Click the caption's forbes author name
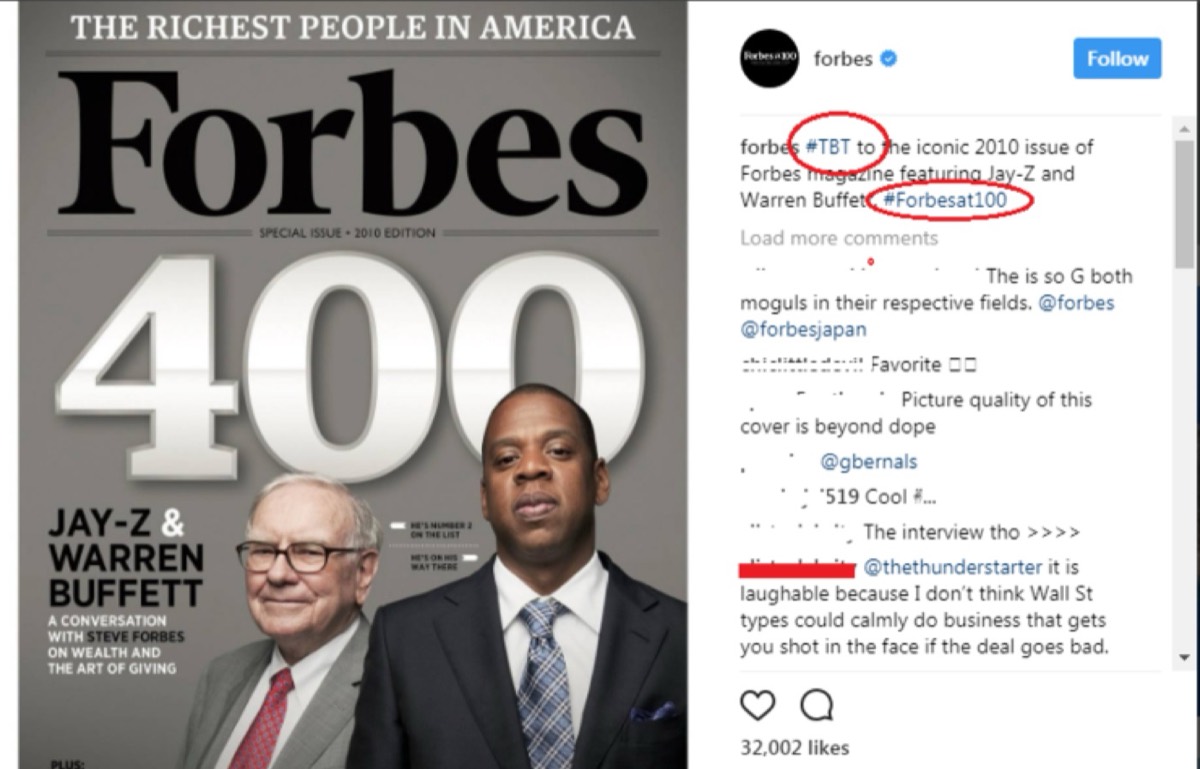Viewport: 1200px width, 769px height. coord(763,147)
